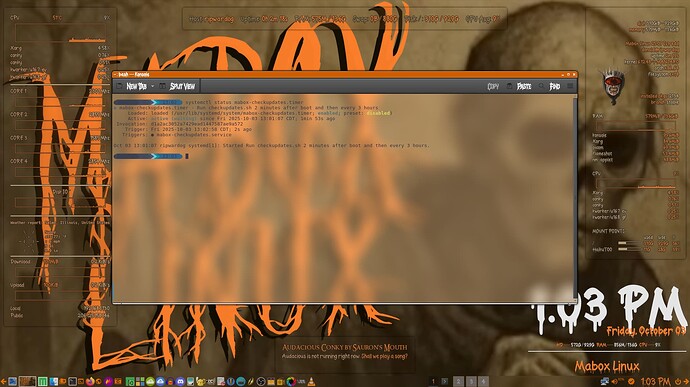Click the colored squares grid icon in taskbar
This screenshot has height=387, width=690.
(x=140, y=381)
